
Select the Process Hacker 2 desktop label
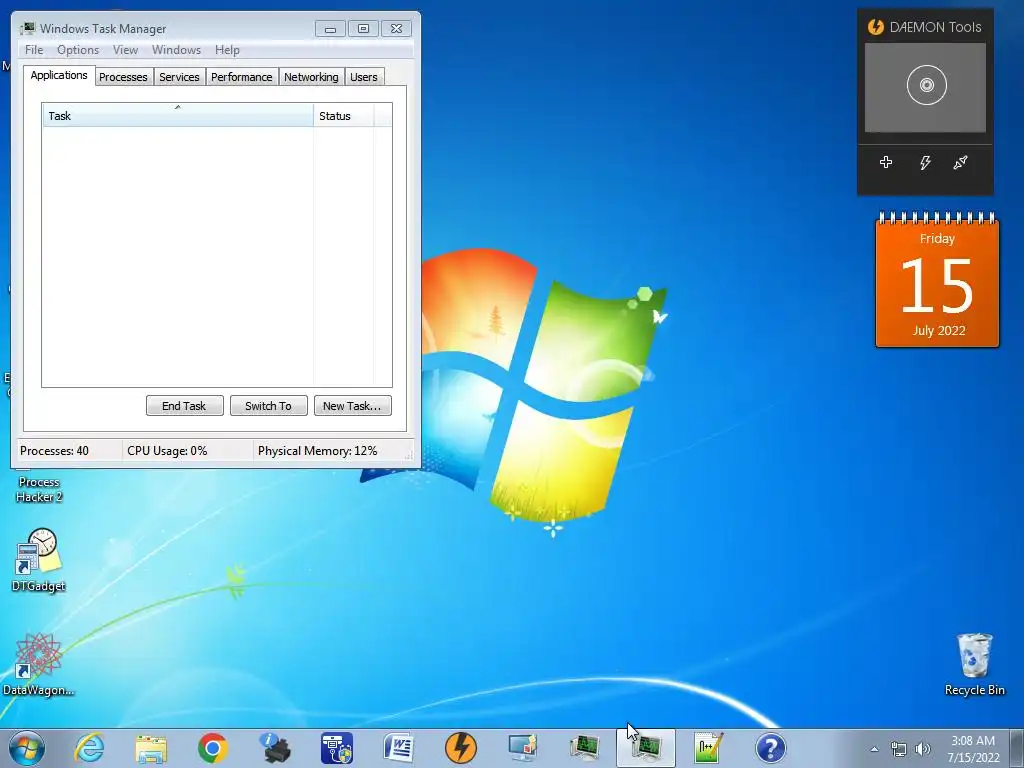pos(39,489)
